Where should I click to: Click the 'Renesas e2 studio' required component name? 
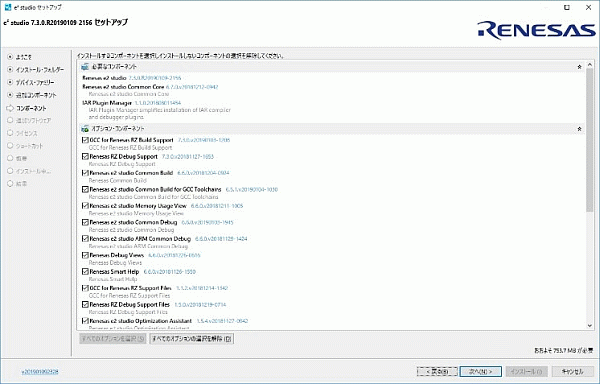point(104,78)
